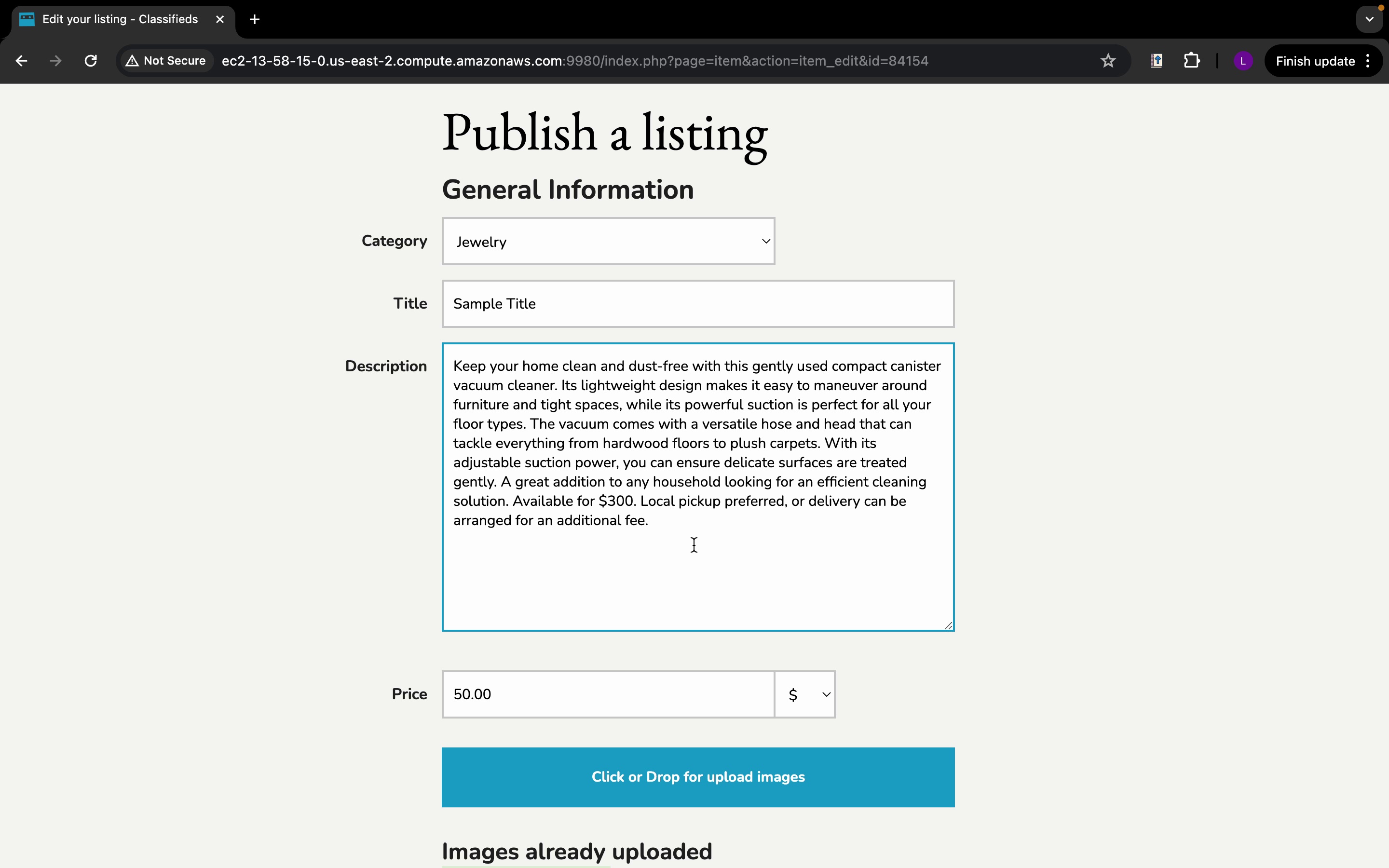
Task: Reload the current page
Action: (91, 61)
